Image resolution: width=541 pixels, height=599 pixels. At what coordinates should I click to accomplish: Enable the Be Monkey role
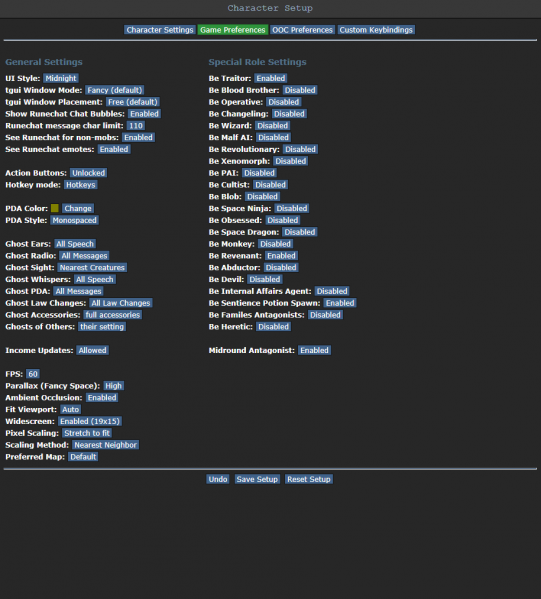[275, 244]
